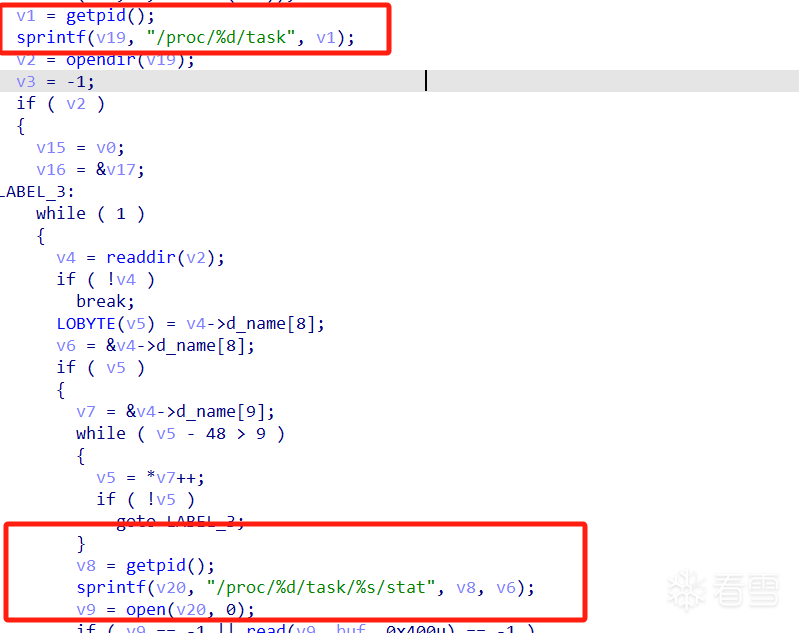Image resolution: width=799 pixels, height=633 pixels.
Task: Click d_name[9] in v7 assignment
Action: coord(220,411)
